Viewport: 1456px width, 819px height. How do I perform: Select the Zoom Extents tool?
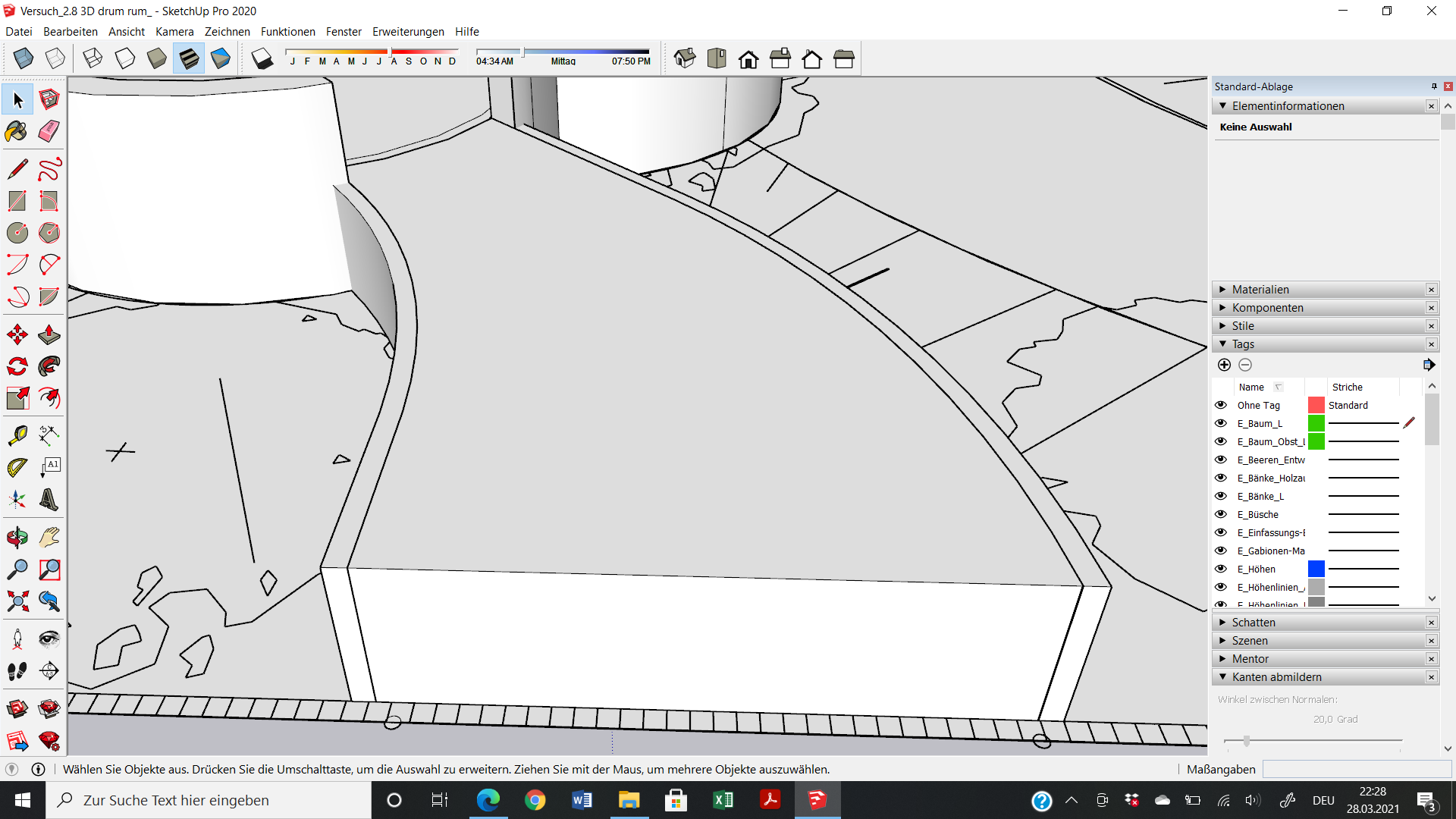click(x=17, y=601)
